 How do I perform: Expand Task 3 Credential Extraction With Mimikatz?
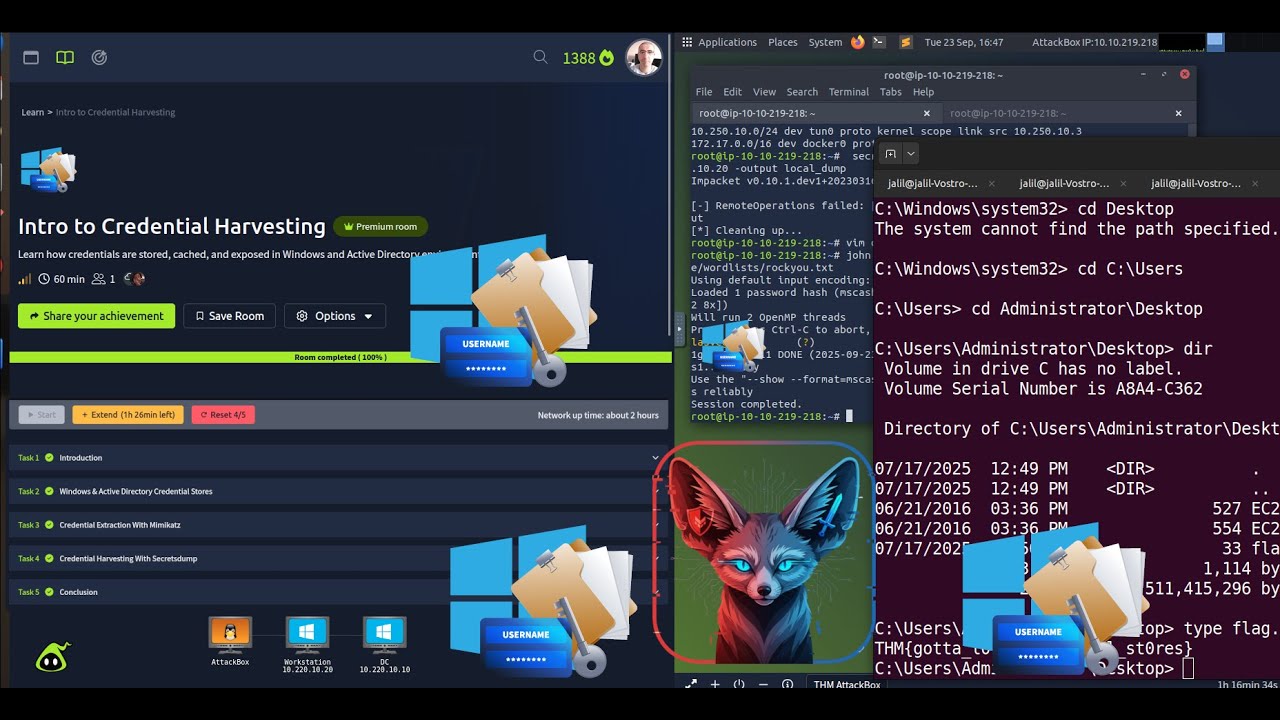click(340, 525)
